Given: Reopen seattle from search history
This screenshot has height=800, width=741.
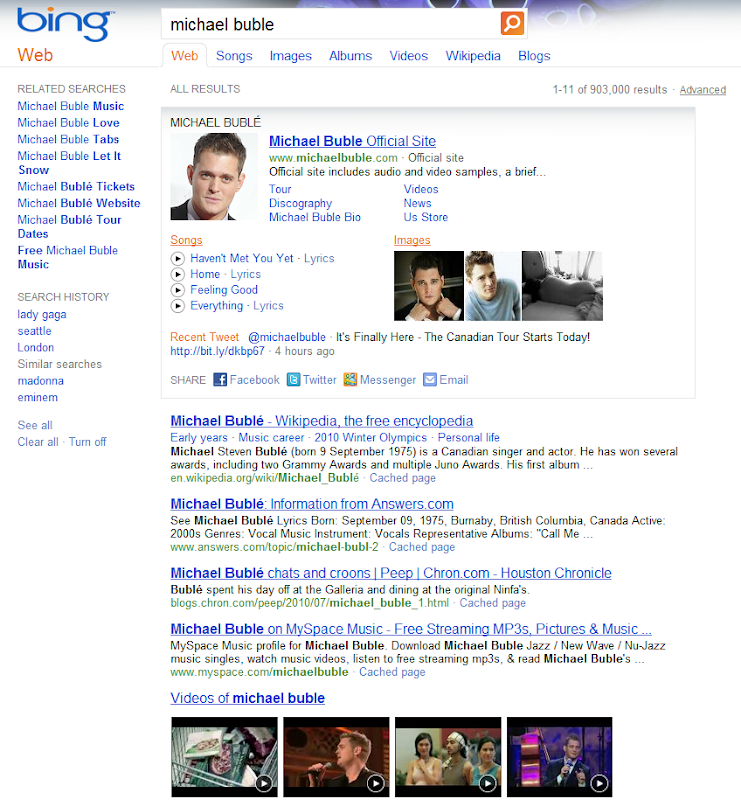Looking at the screenshot, I should pos(35,331).
